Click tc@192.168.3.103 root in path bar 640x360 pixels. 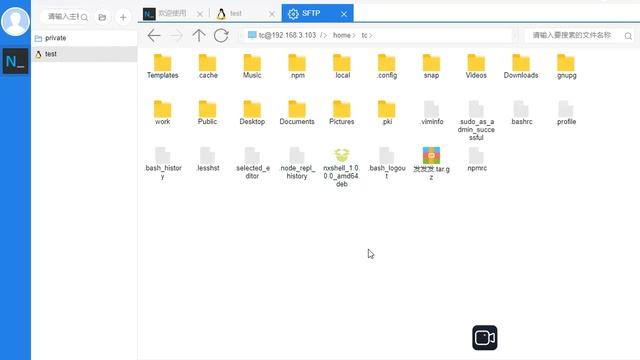point(287,35)
